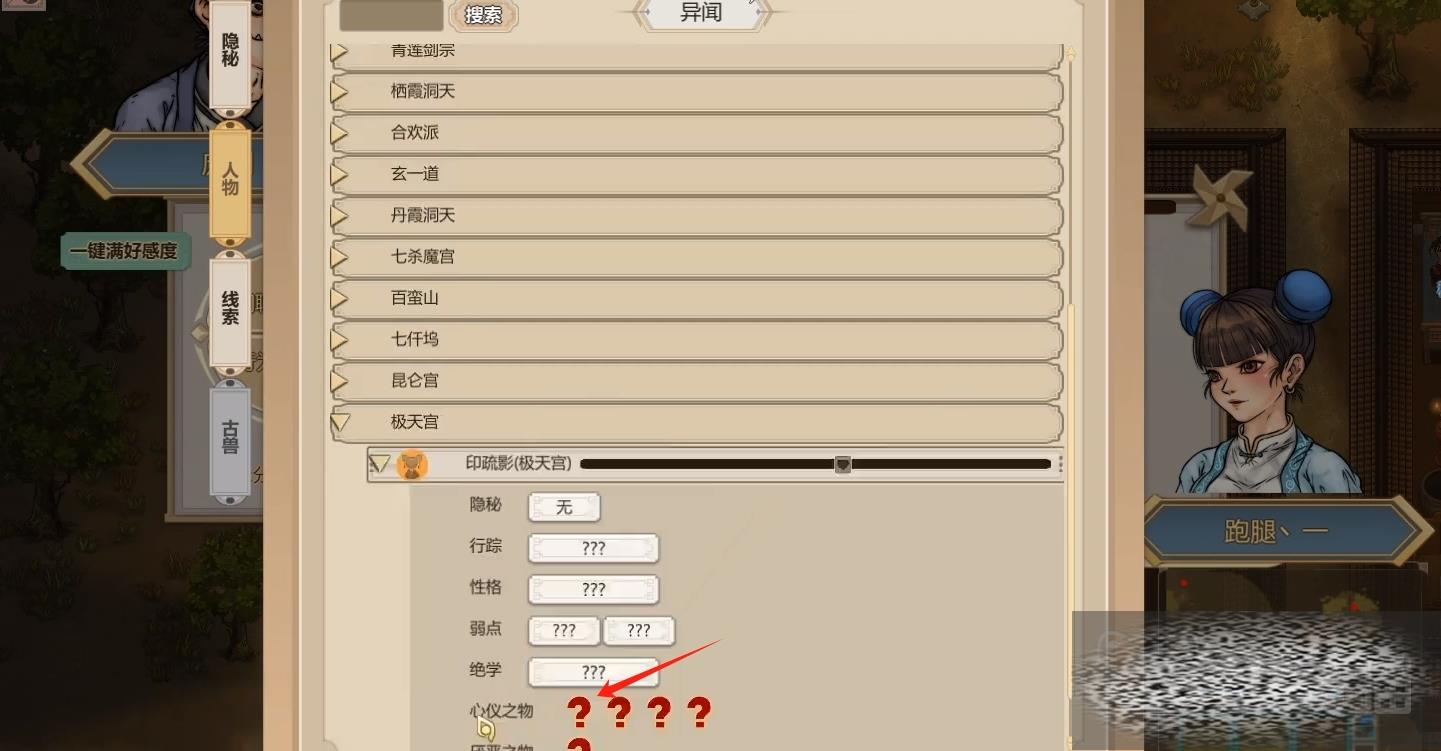Click the fourth red question mark under 心仪之物

[699, 713]
